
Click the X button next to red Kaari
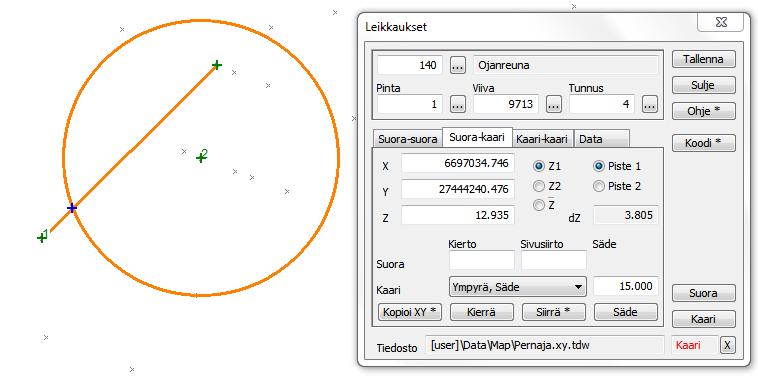tap(728, 345)
